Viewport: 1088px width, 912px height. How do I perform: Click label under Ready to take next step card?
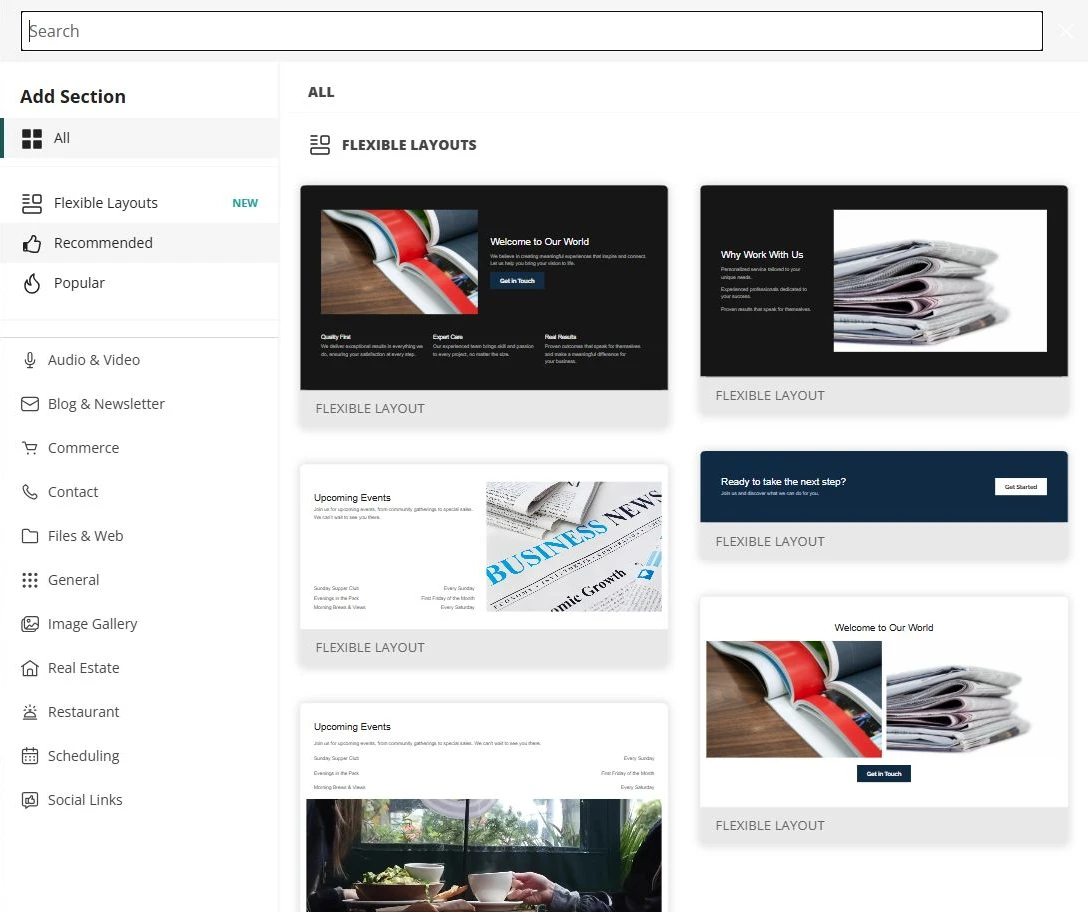(x=770, y=542)
